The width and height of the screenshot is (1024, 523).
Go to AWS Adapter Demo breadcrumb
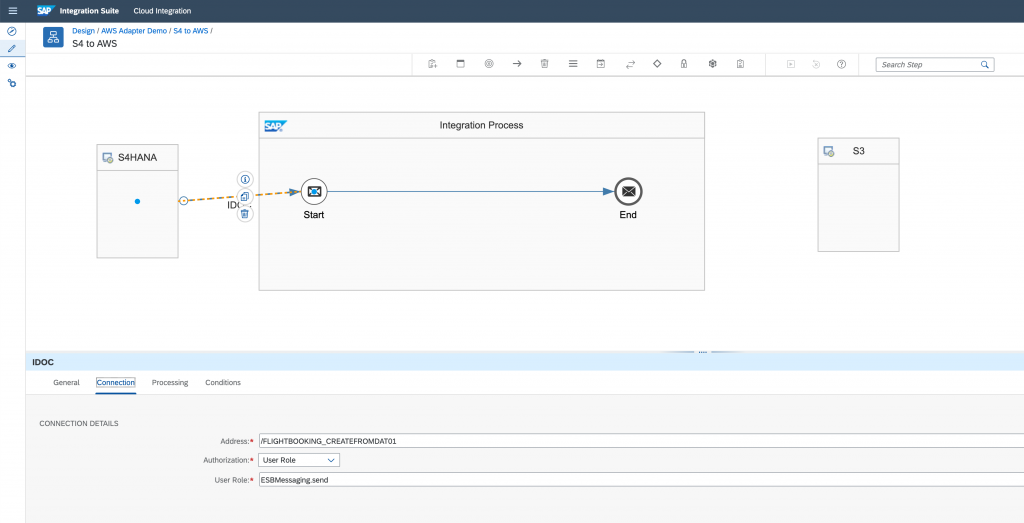pos(134,31)
